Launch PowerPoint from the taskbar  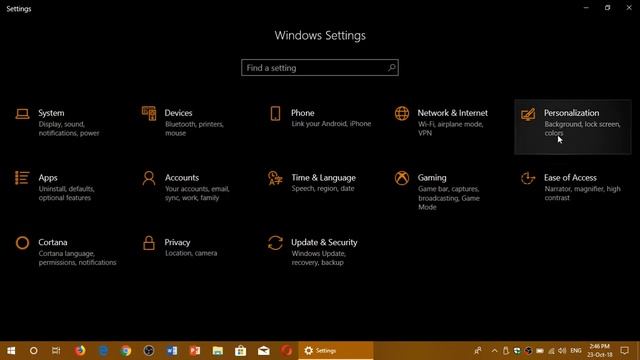195,351
